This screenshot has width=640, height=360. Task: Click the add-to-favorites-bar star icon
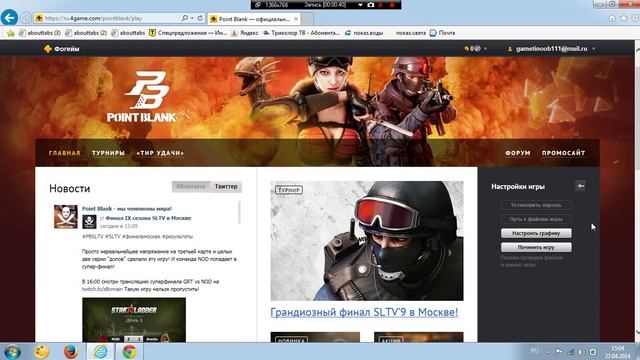coord(10,33)
